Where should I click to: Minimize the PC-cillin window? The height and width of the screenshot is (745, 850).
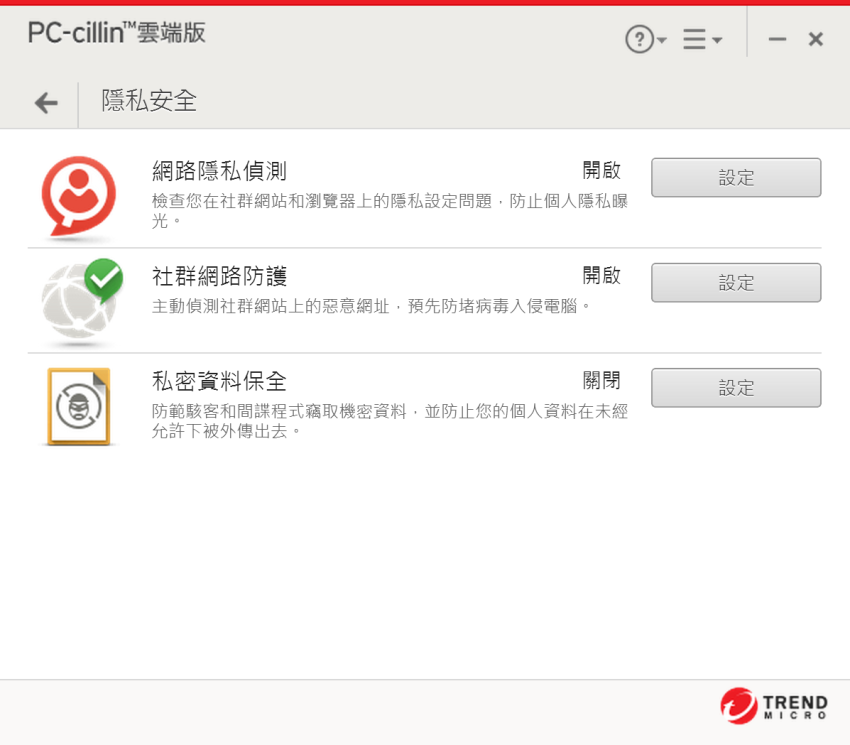coord(777,39)
